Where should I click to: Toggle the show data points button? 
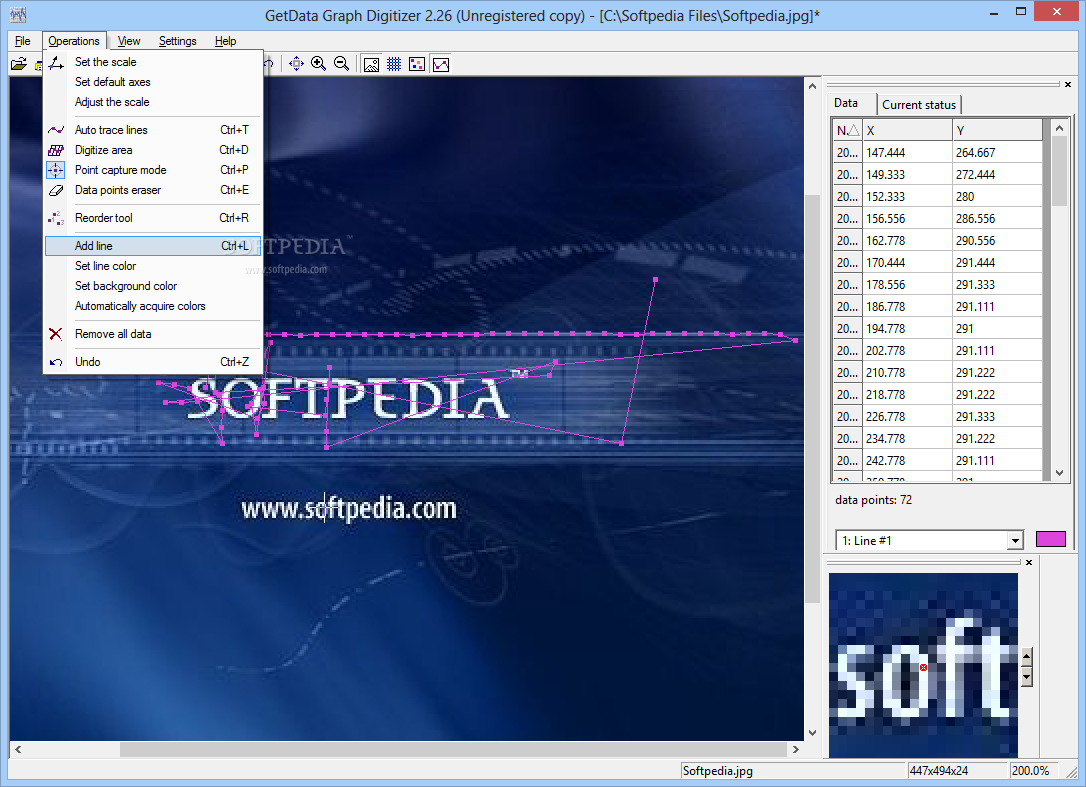[x=417, y=64]
